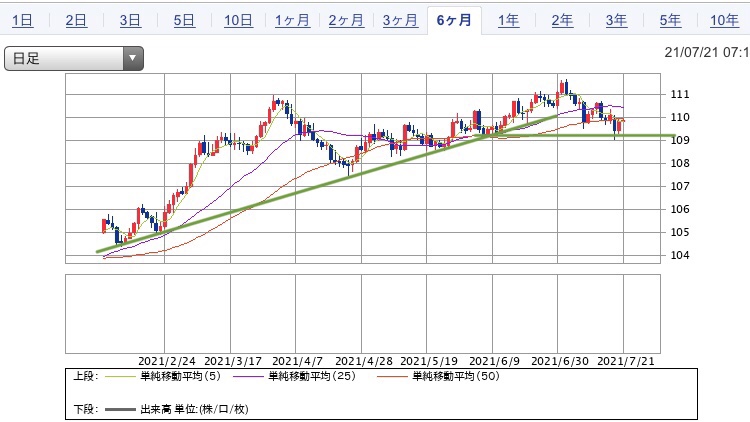Click the 2021/6/30 date axis label
The height and width of the screenshot is (422, 750).
560,361
